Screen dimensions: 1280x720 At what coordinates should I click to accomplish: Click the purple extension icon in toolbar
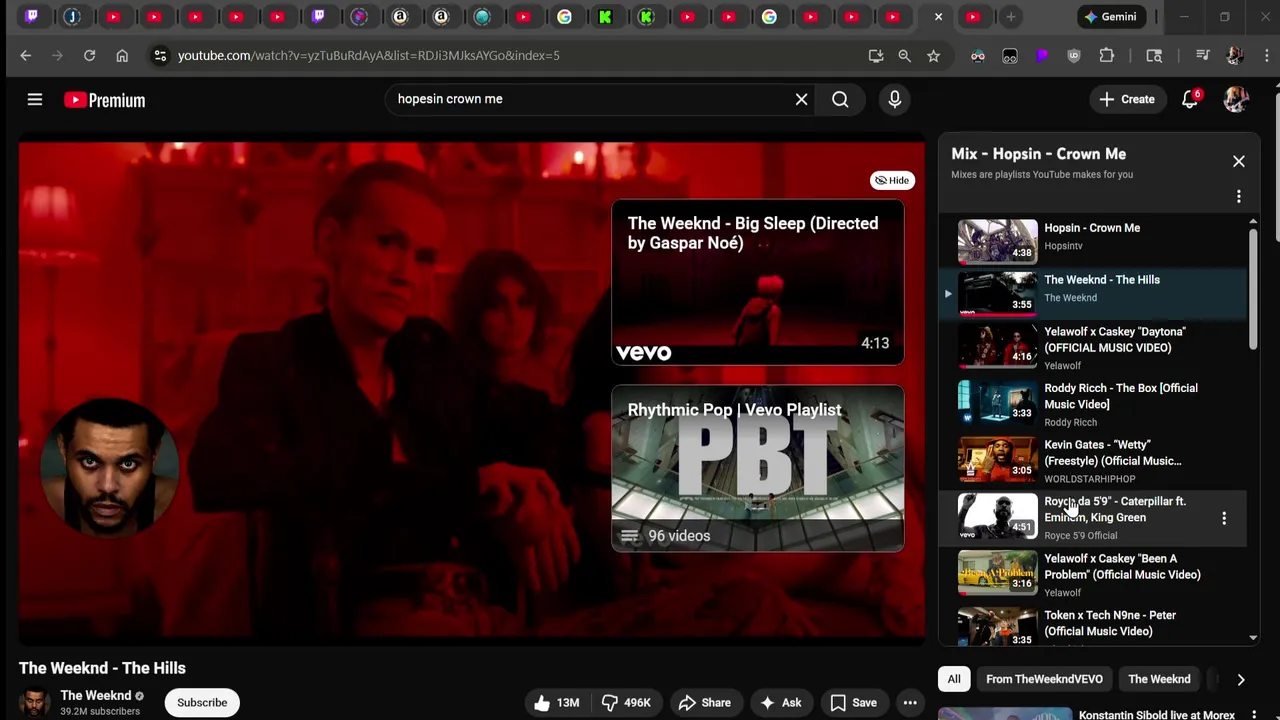tap(1042, 56)
